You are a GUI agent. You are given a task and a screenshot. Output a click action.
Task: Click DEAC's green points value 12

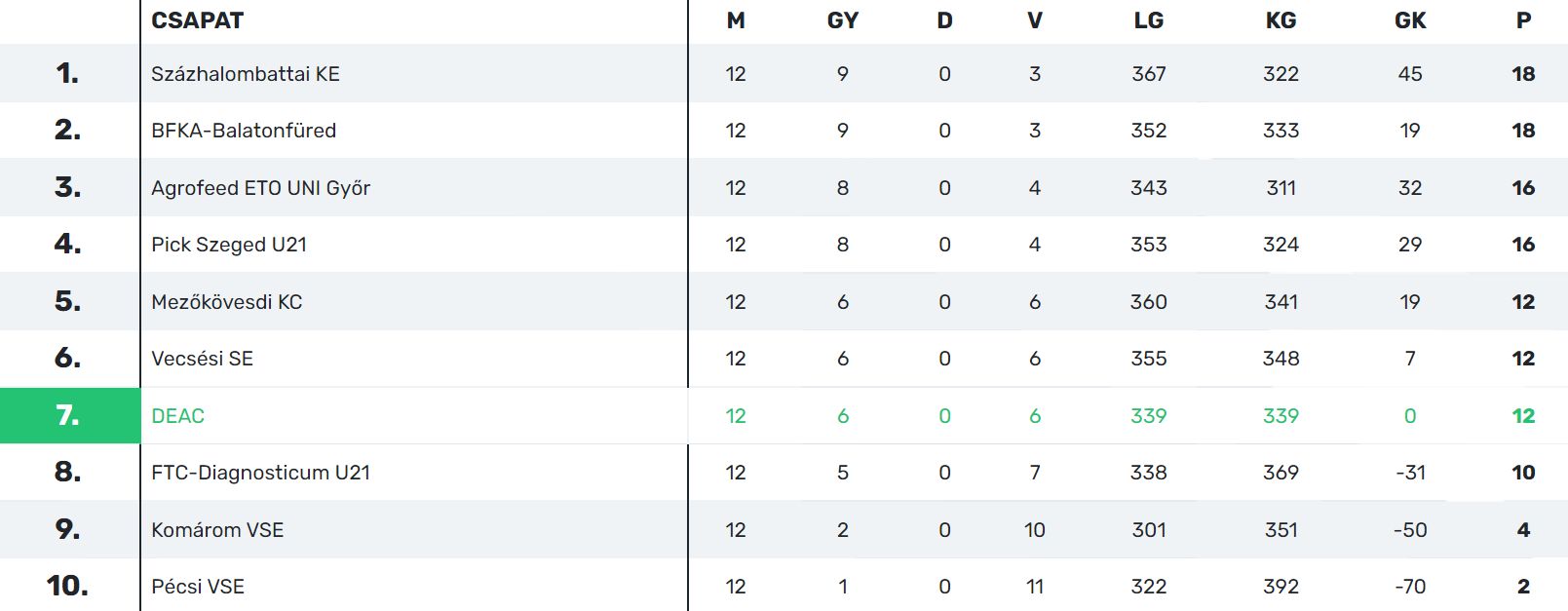(1523, 416)
